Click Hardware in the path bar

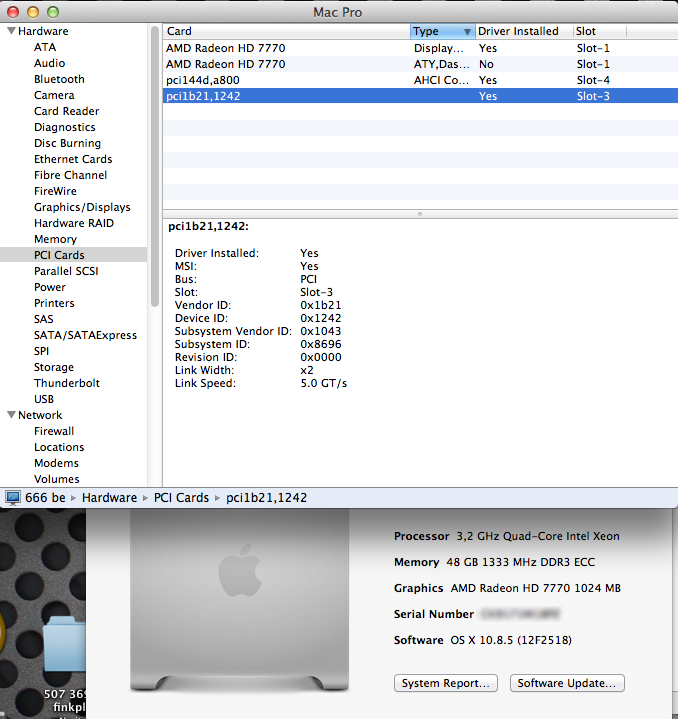109,498
